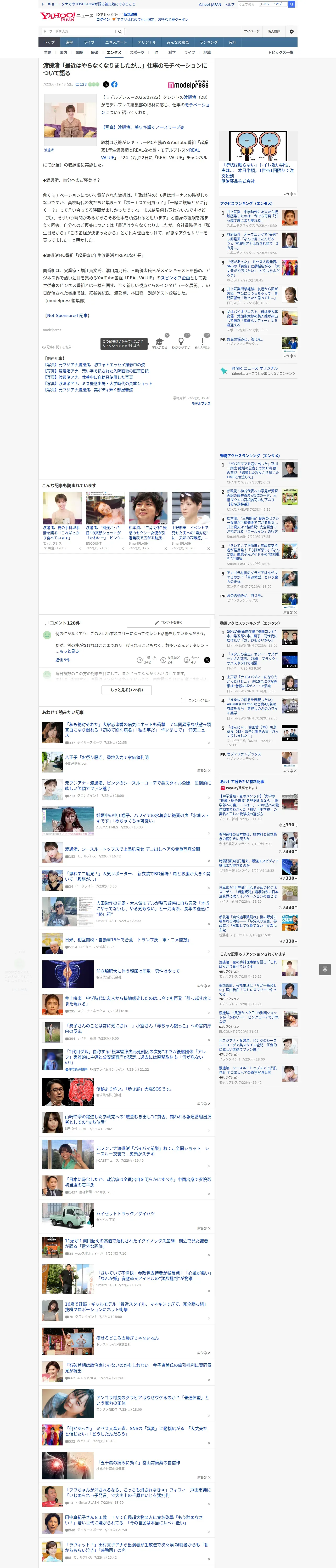Select the 国内 category
The image size is (336, 1568).
click(63, 53)
